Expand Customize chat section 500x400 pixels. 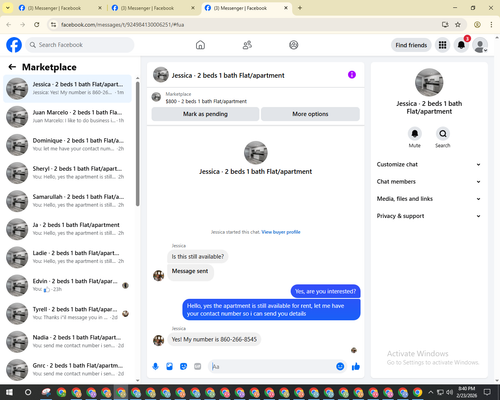coord(429,164)
